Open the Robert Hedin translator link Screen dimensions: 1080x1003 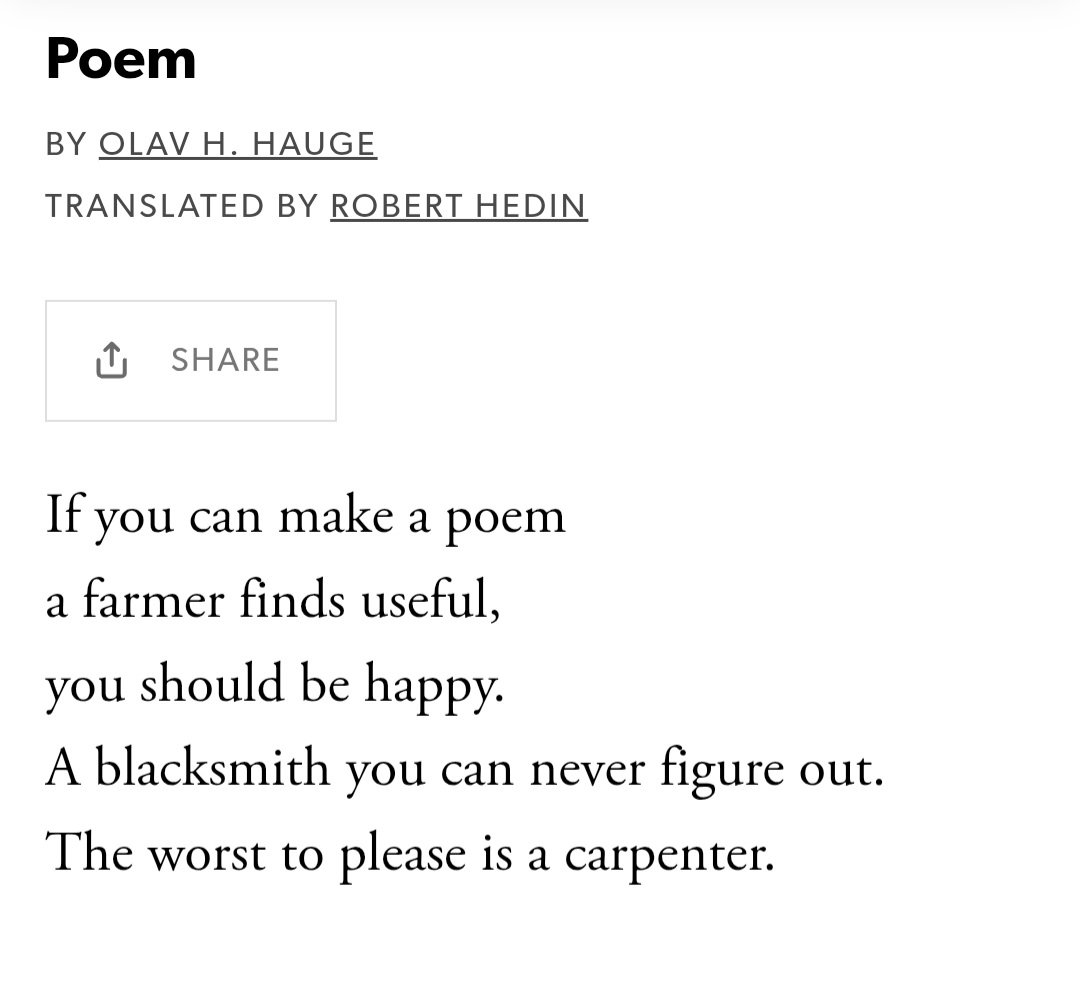tap(458, 205)
